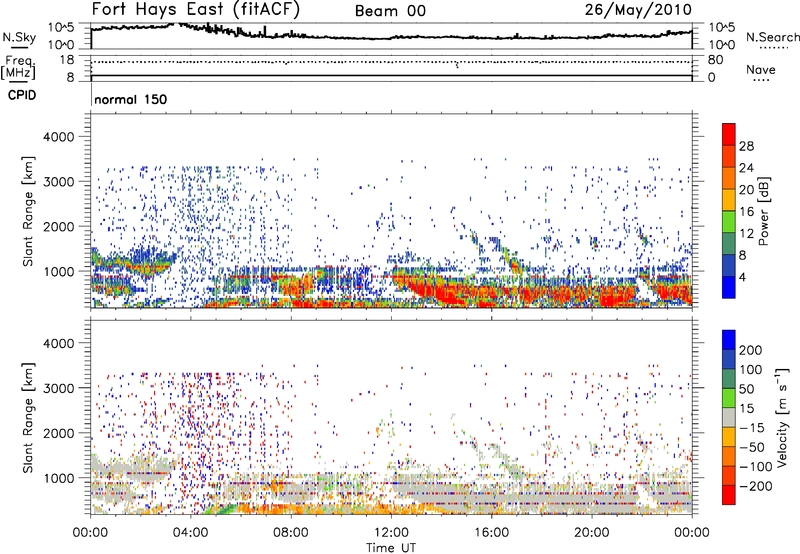Screen dimensions: 800x554
Task: Pick the bottom red velocity colorbar segment
Action: [x=729, y=495]
